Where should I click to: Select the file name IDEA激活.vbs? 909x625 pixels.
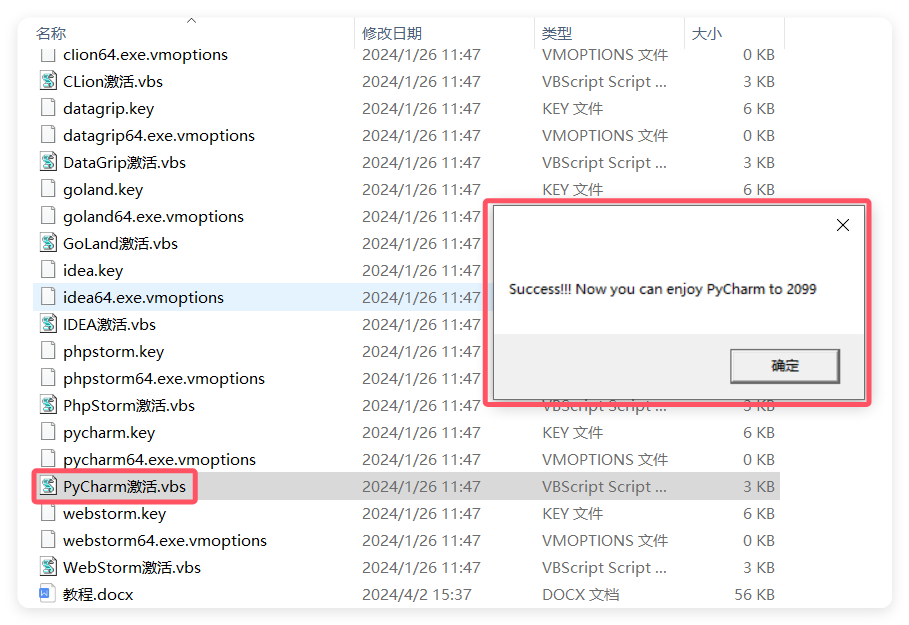pos(110,325)
